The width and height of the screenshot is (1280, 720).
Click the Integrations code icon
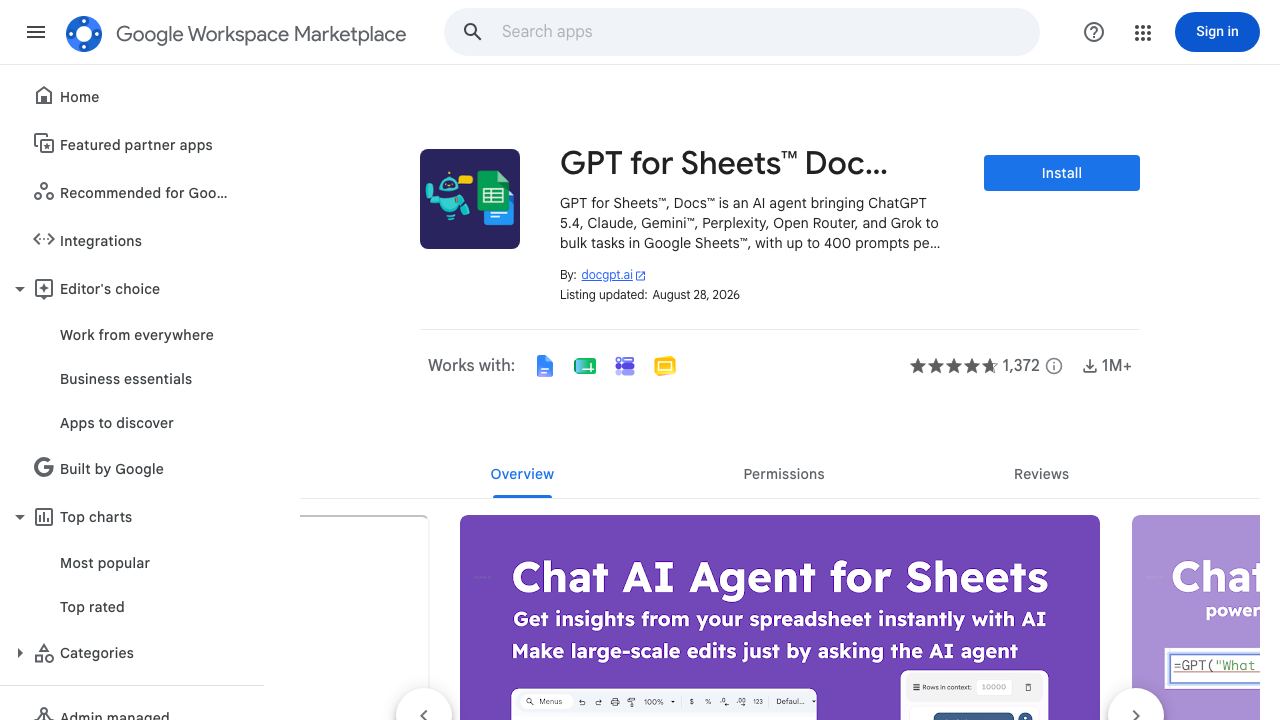tap(44, 239)
